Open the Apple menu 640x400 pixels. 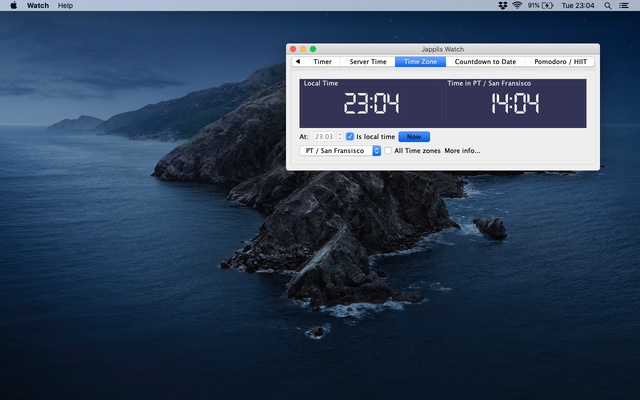click(13, 5)
